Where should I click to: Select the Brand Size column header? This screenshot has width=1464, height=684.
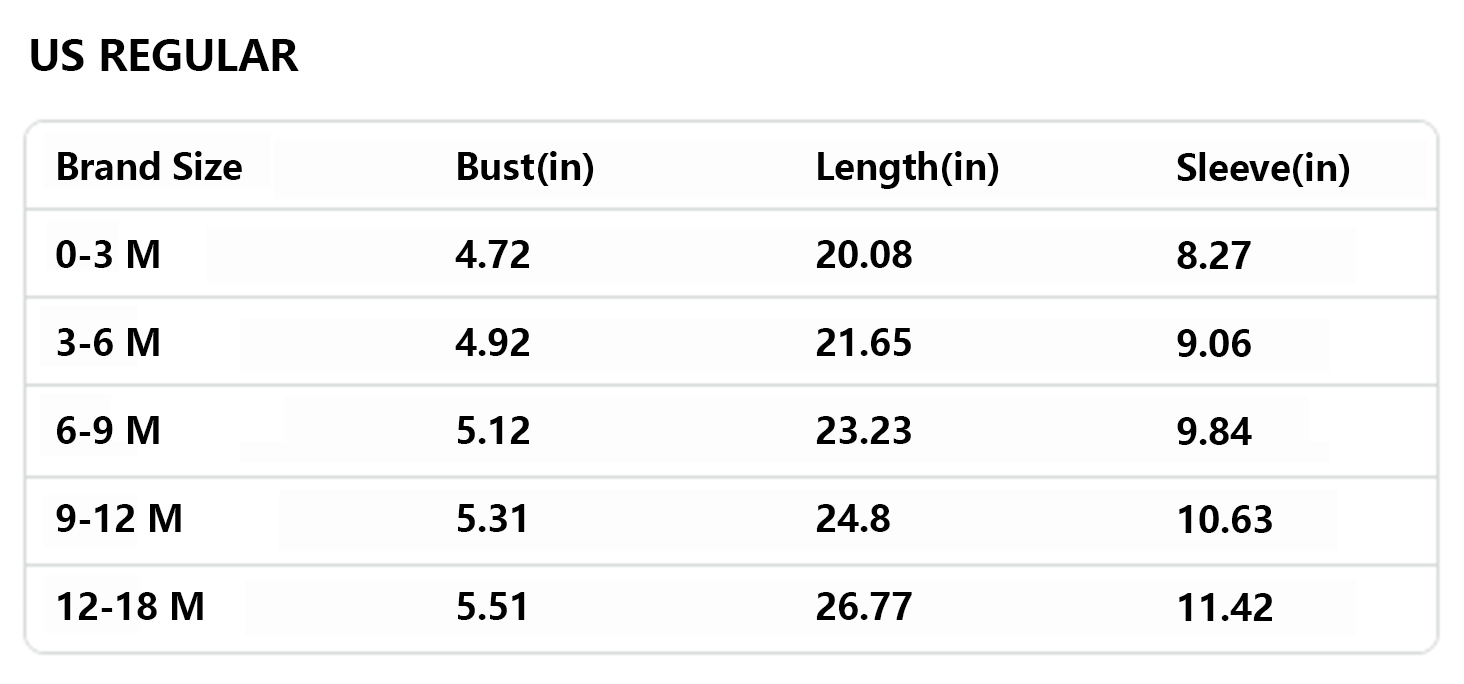point(149,167)
